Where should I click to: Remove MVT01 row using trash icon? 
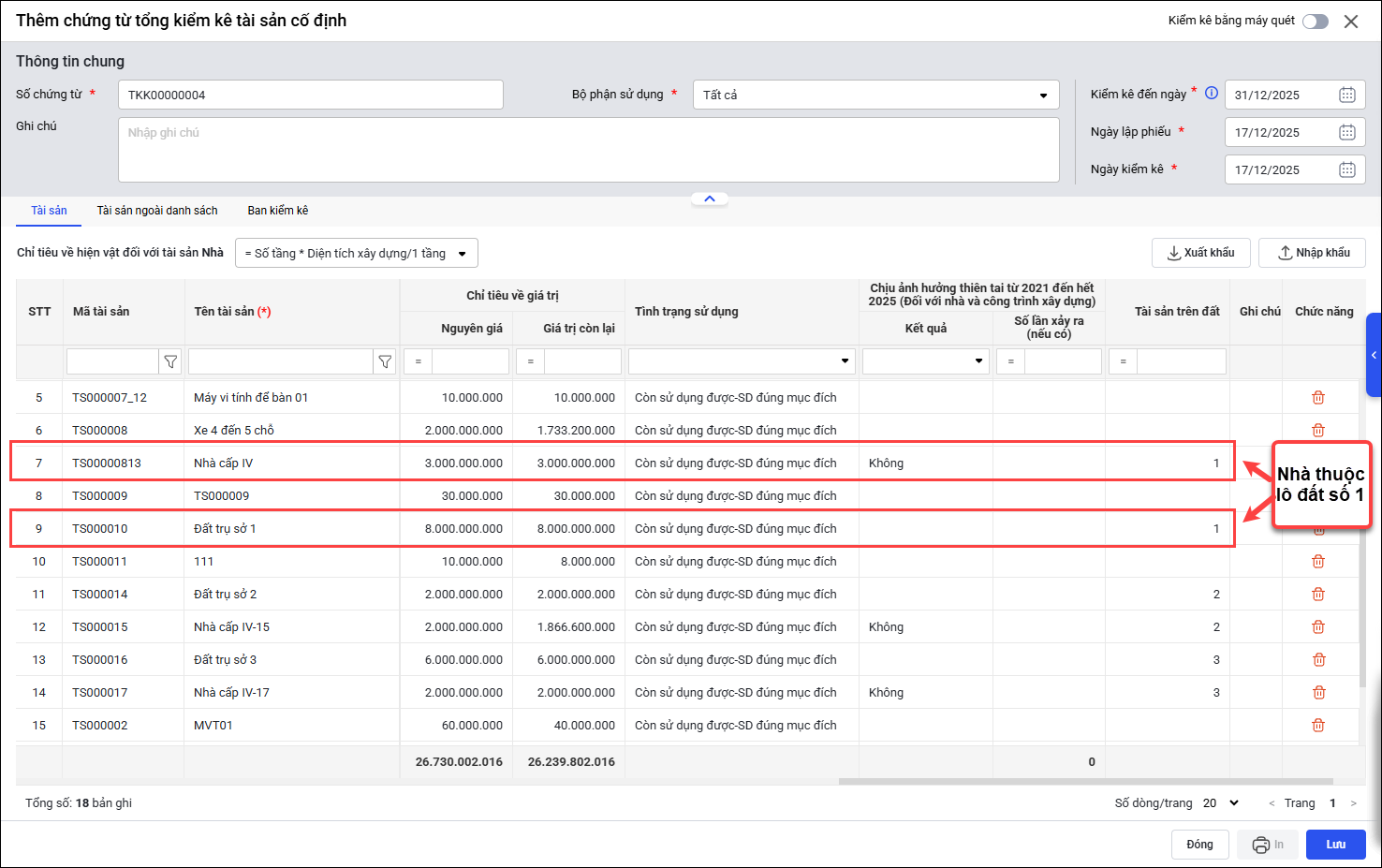[x=1318, y=725]
